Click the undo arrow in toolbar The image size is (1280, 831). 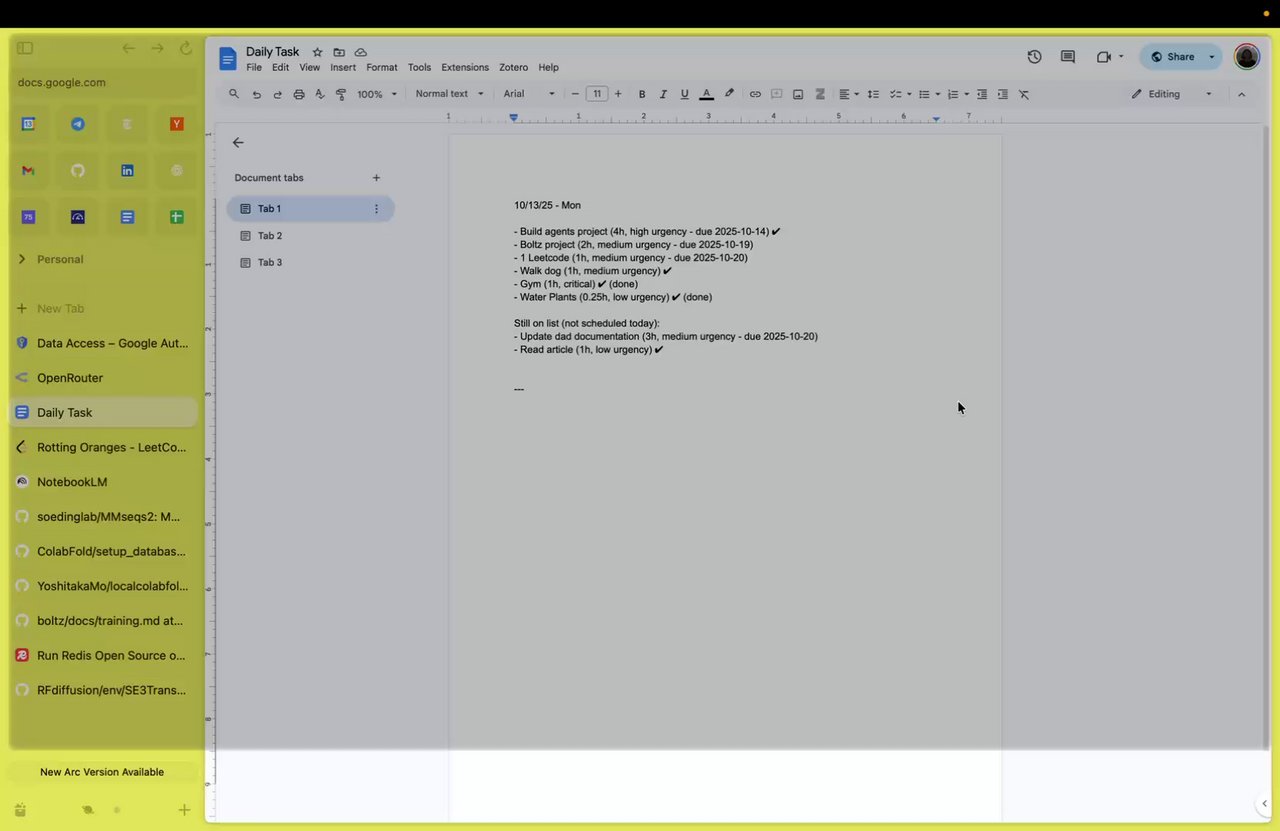point(256,94)
